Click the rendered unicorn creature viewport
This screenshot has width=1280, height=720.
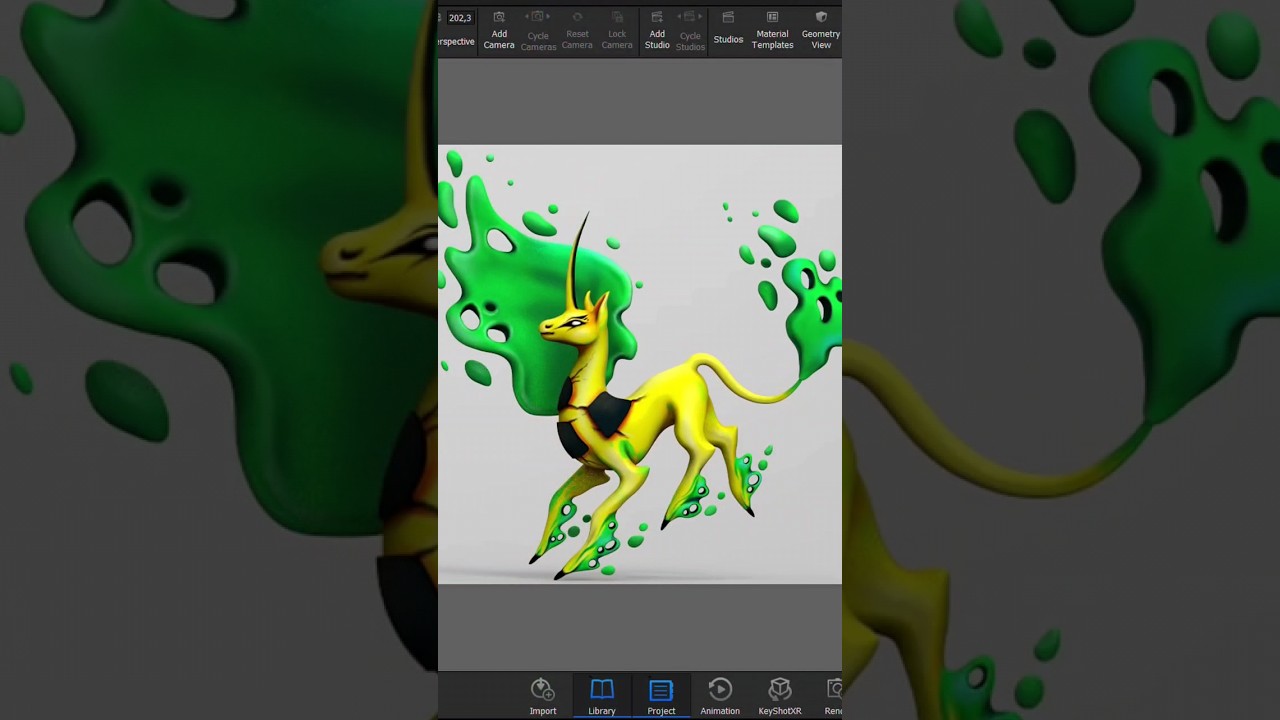tap(640, 364)
